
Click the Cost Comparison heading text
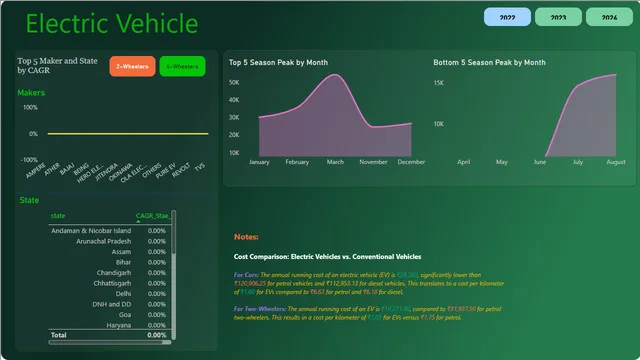327,257
